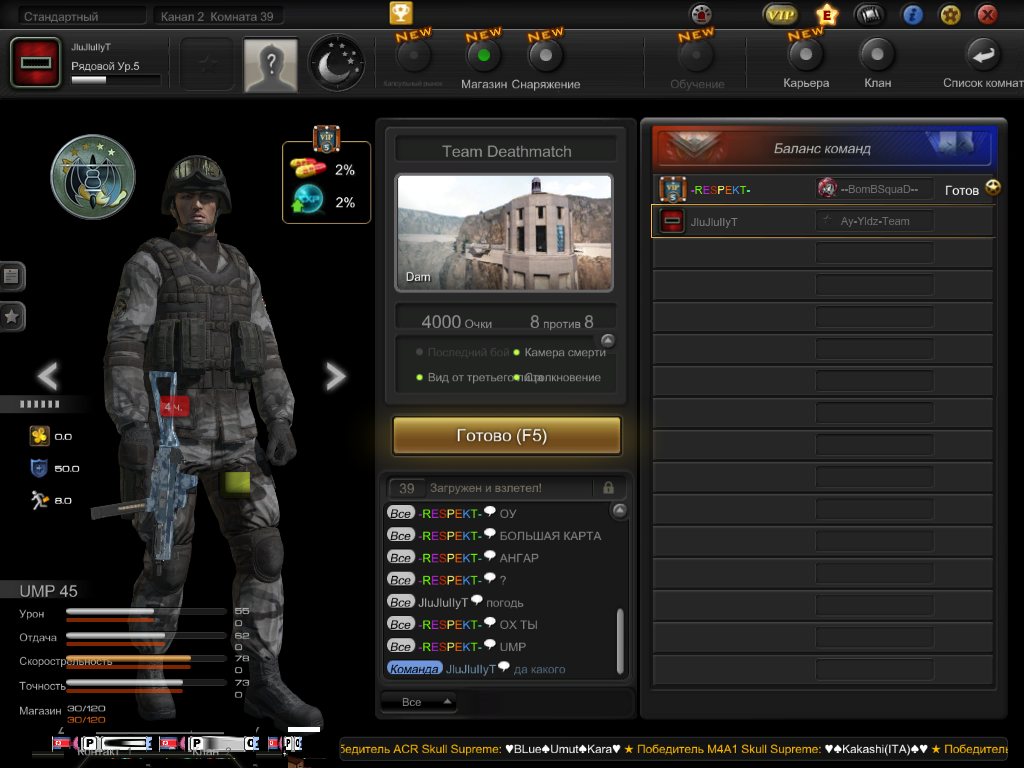1024x768 pixels.
Task: Open the capsule market dial
Action: pyautogui.click(x=413, y=57)
